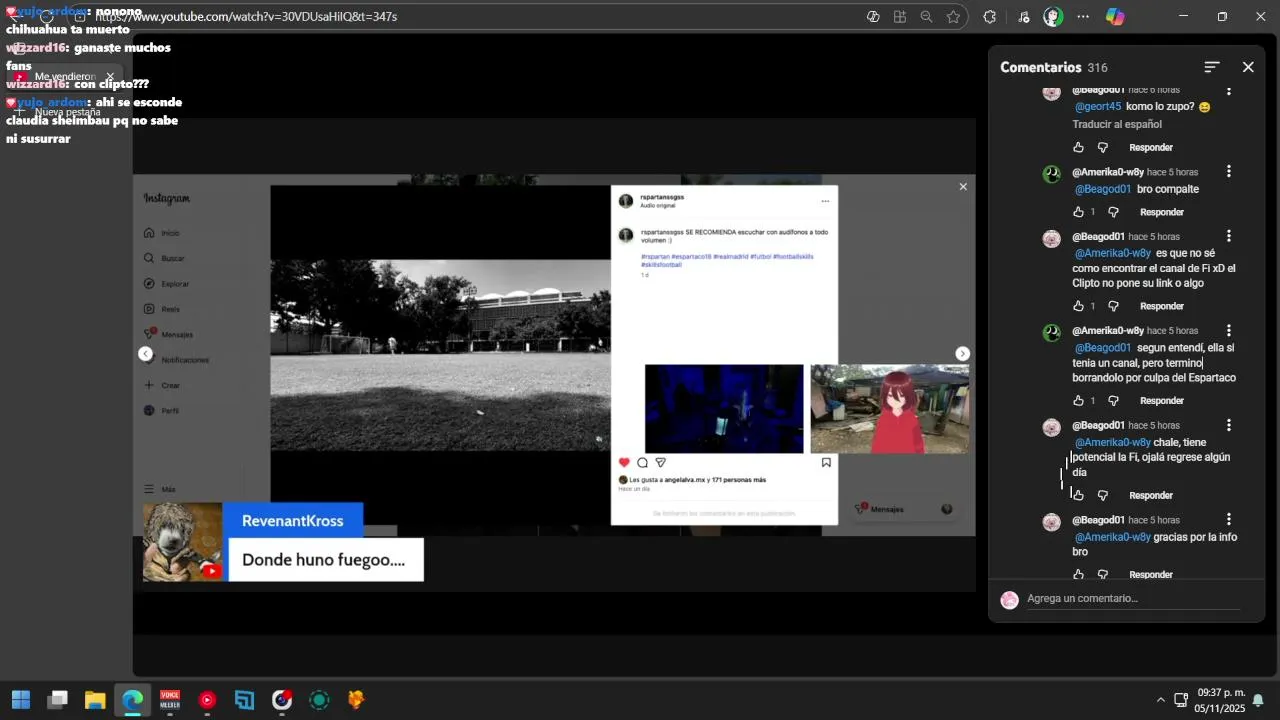
Task: Add page to favorites star icon
Action: coord(953,17)
